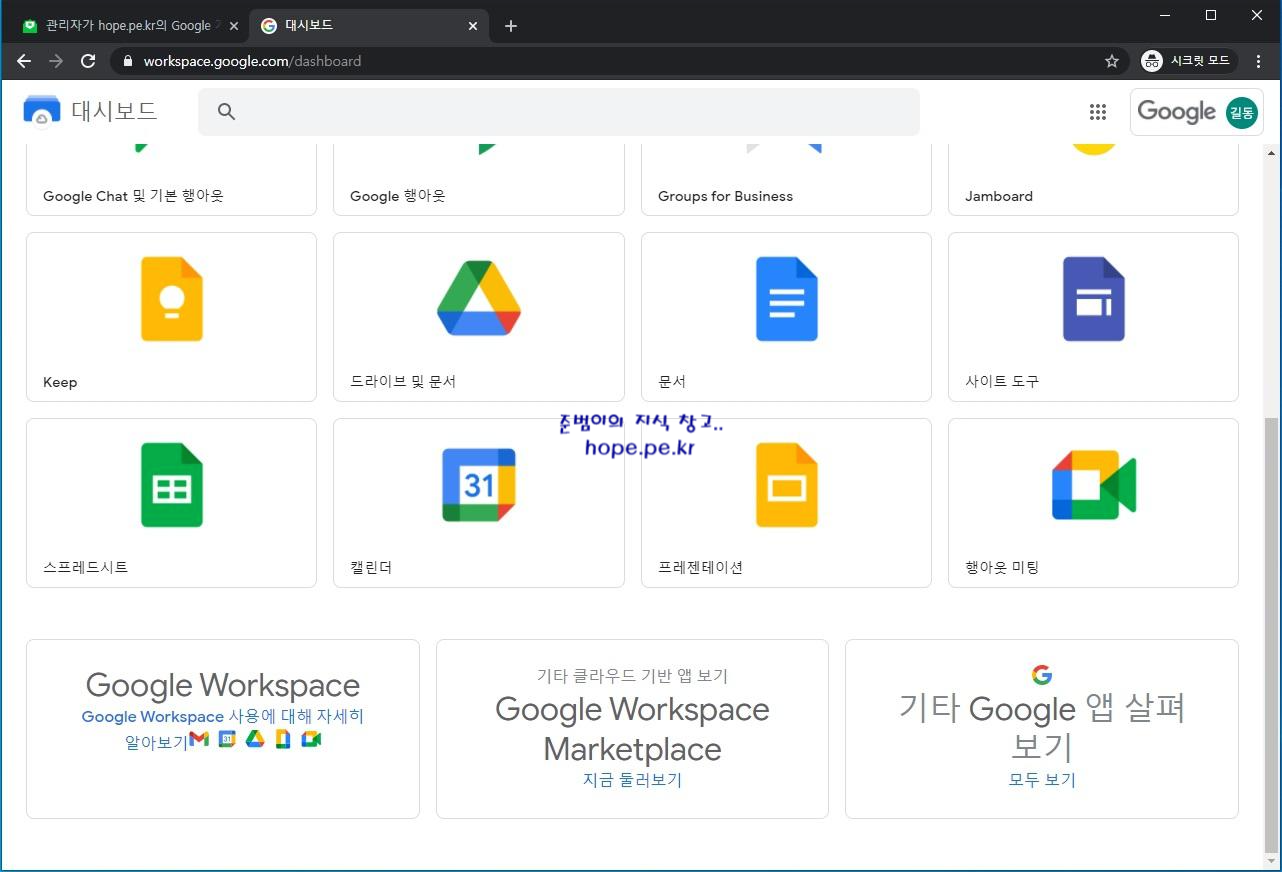Open Google Chat 및 기본 행아웃 card

(x=171, y=180)
